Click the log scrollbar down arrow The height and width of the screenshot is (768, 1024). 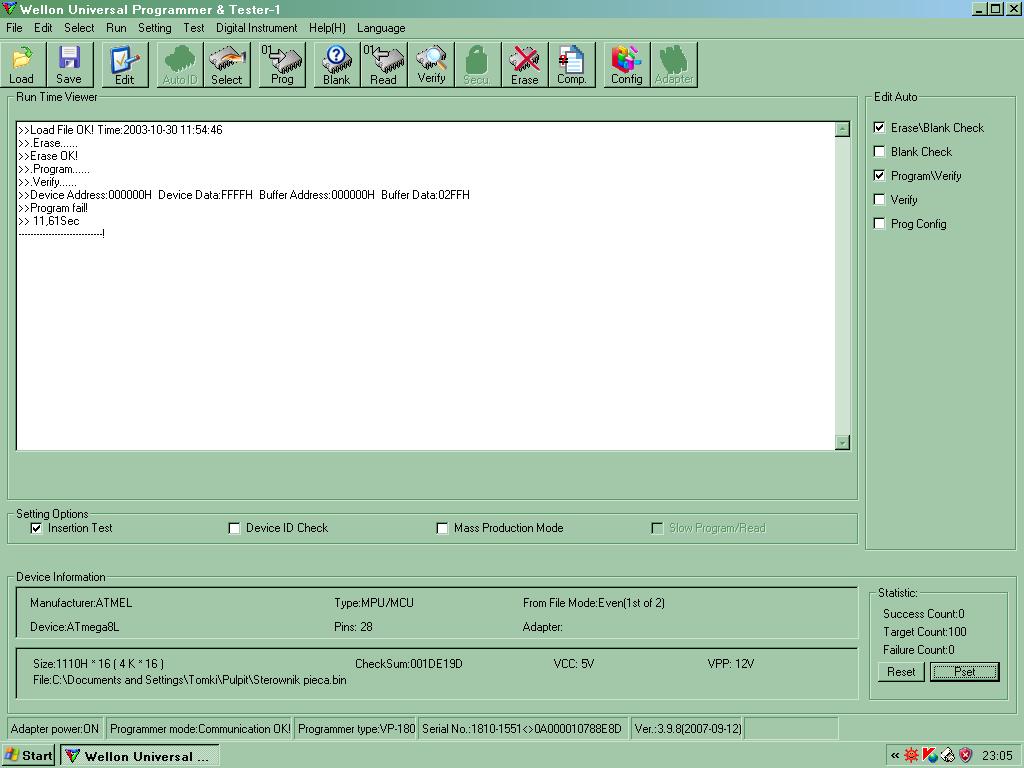click(x=842, y=443)
